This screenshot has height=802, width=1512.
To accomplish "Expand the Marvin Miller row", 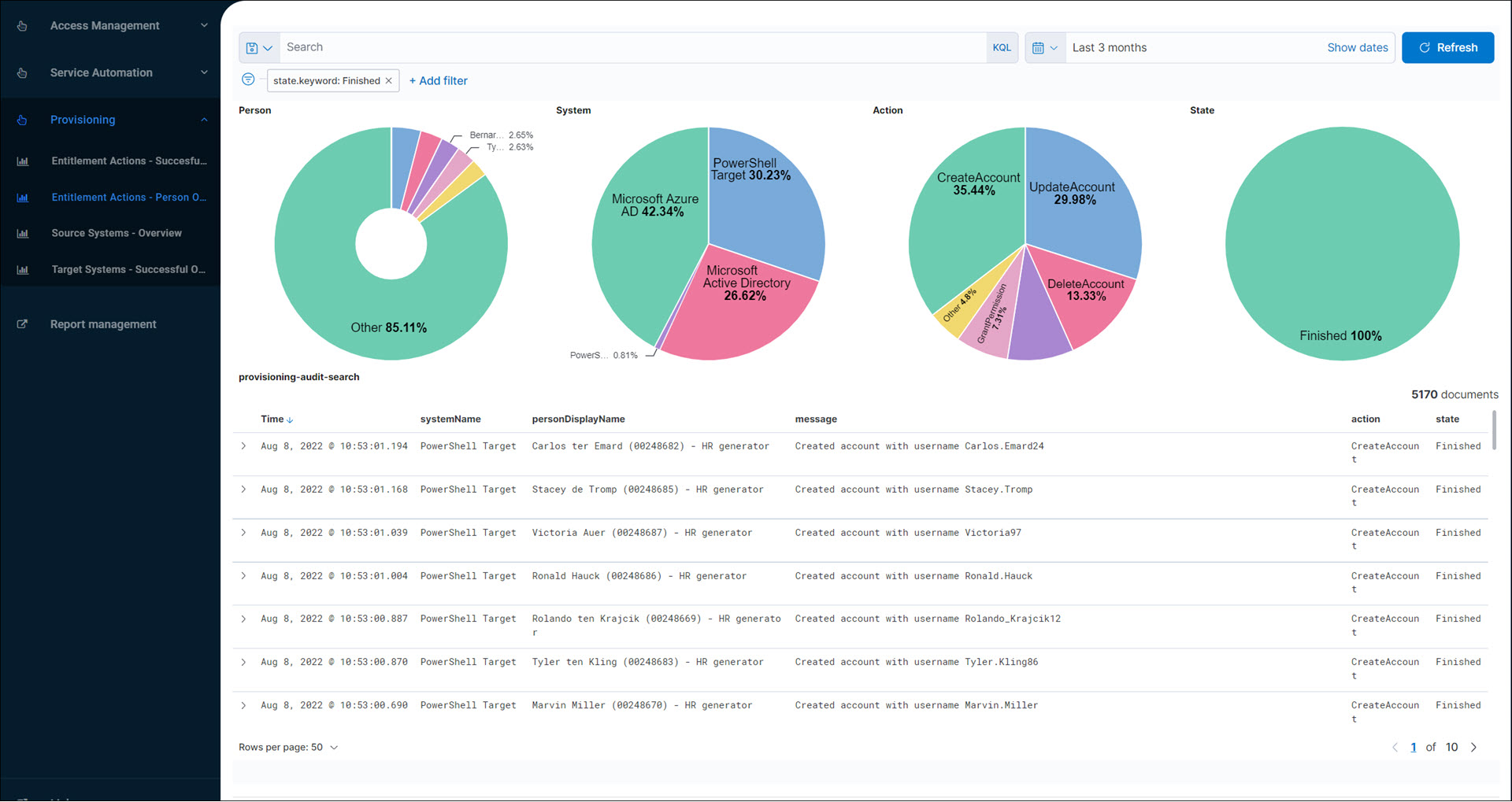I will coord(244,706).
